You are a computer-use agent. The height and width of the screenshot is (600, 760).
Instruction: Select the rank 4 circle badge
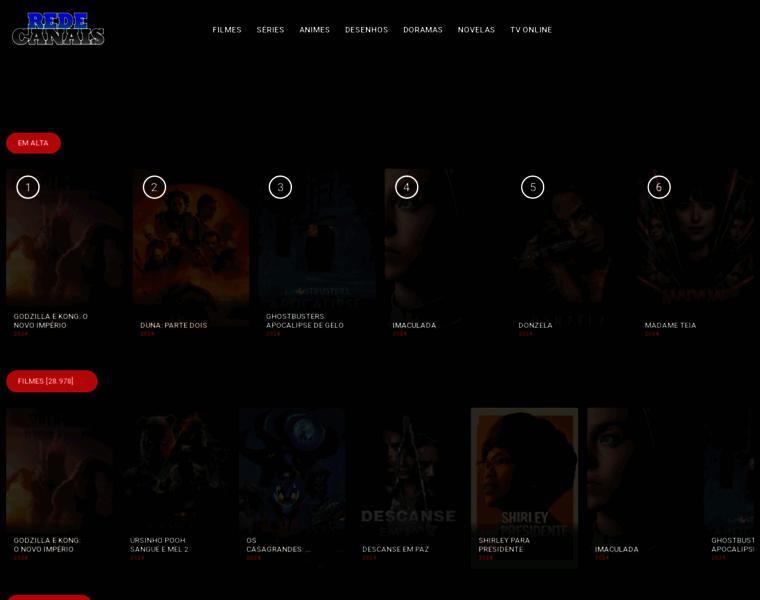point(407,187)
